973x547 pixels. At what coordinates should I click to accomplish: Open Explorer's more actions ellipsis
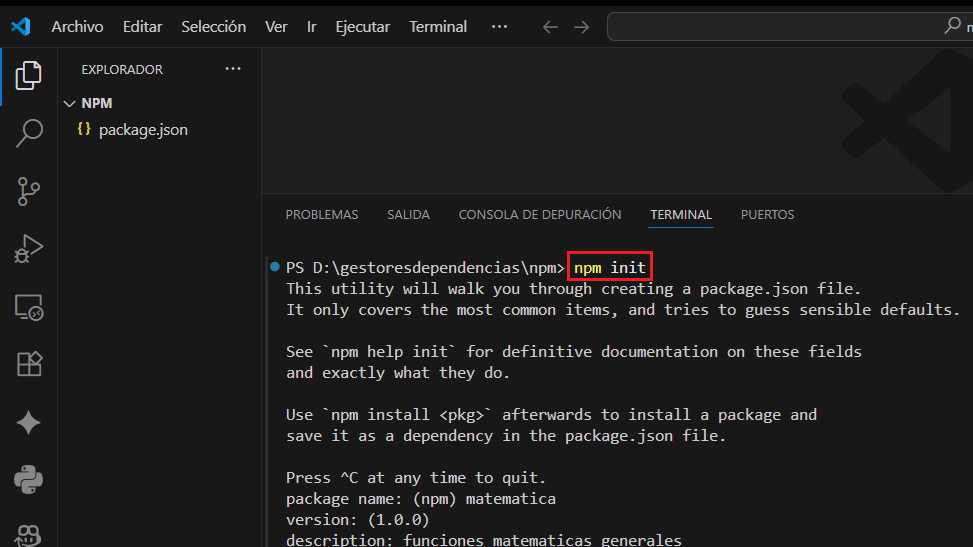[233, 69]
